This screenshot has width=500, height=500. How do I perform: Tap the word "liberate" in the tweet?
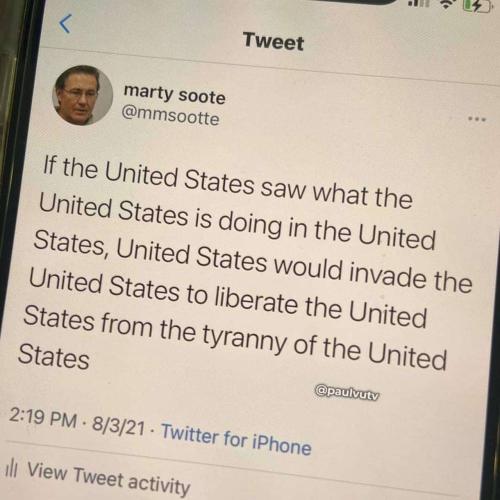(x=256, y=300)
